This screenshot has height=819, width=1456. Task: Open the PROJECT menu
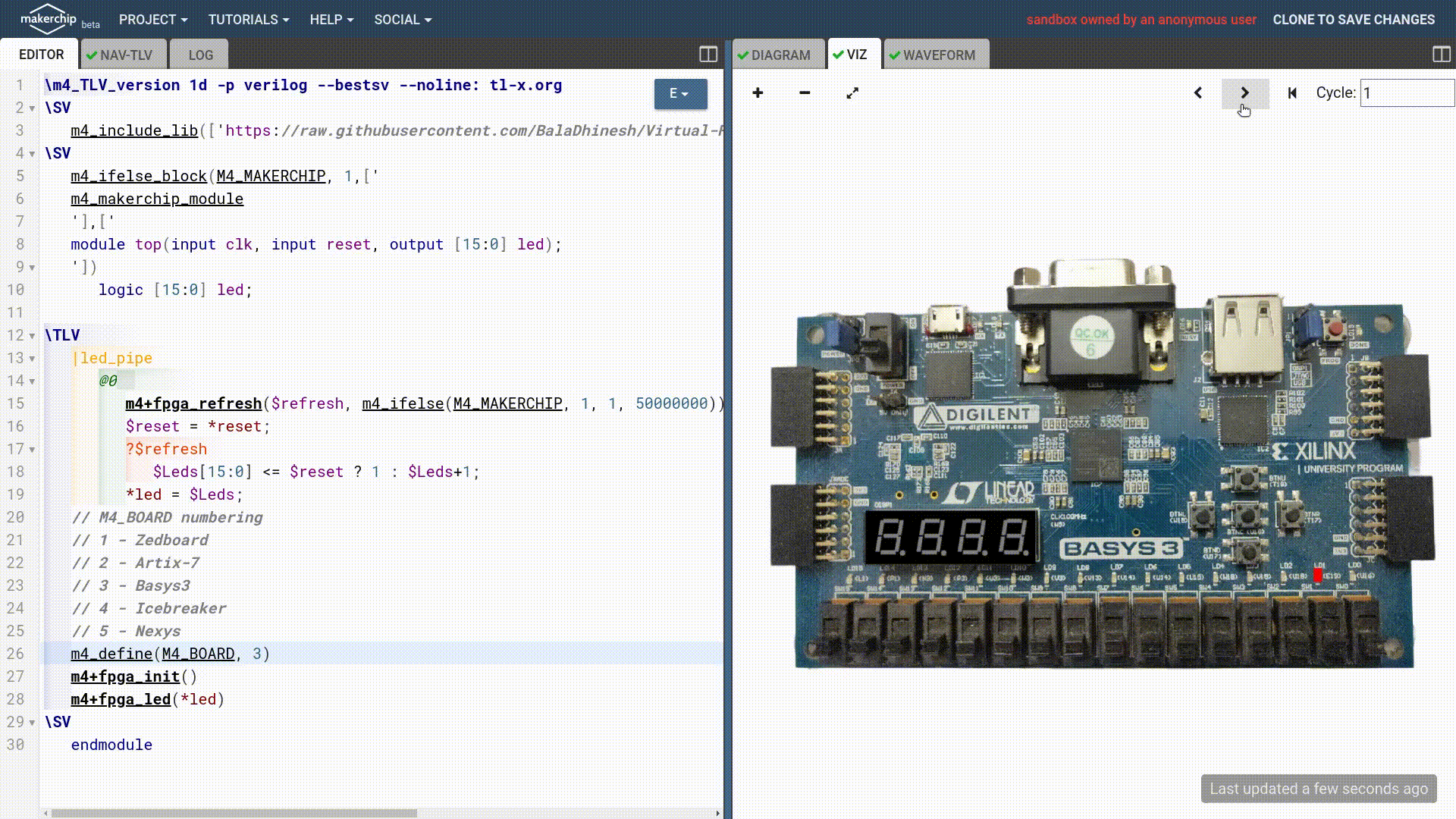pyautogui.click(x=152, y=20)
